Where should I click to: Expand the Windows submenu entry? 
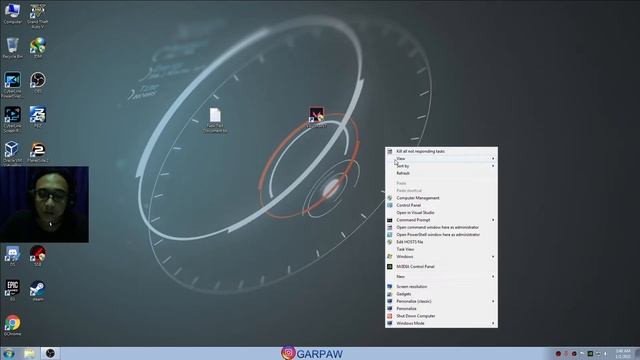click(x=441, y=257)
